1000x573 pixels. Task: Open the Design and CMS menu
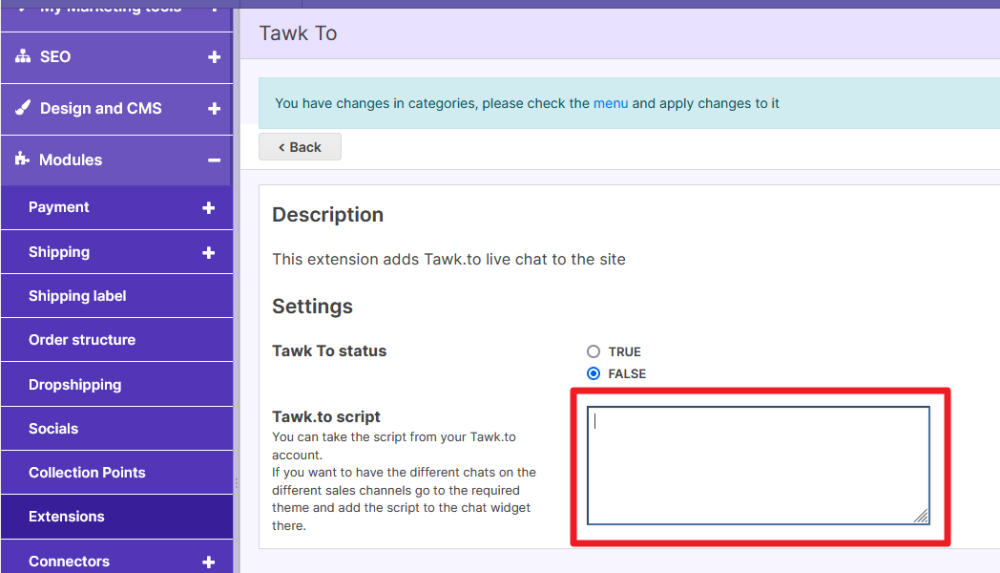(117, 108)
